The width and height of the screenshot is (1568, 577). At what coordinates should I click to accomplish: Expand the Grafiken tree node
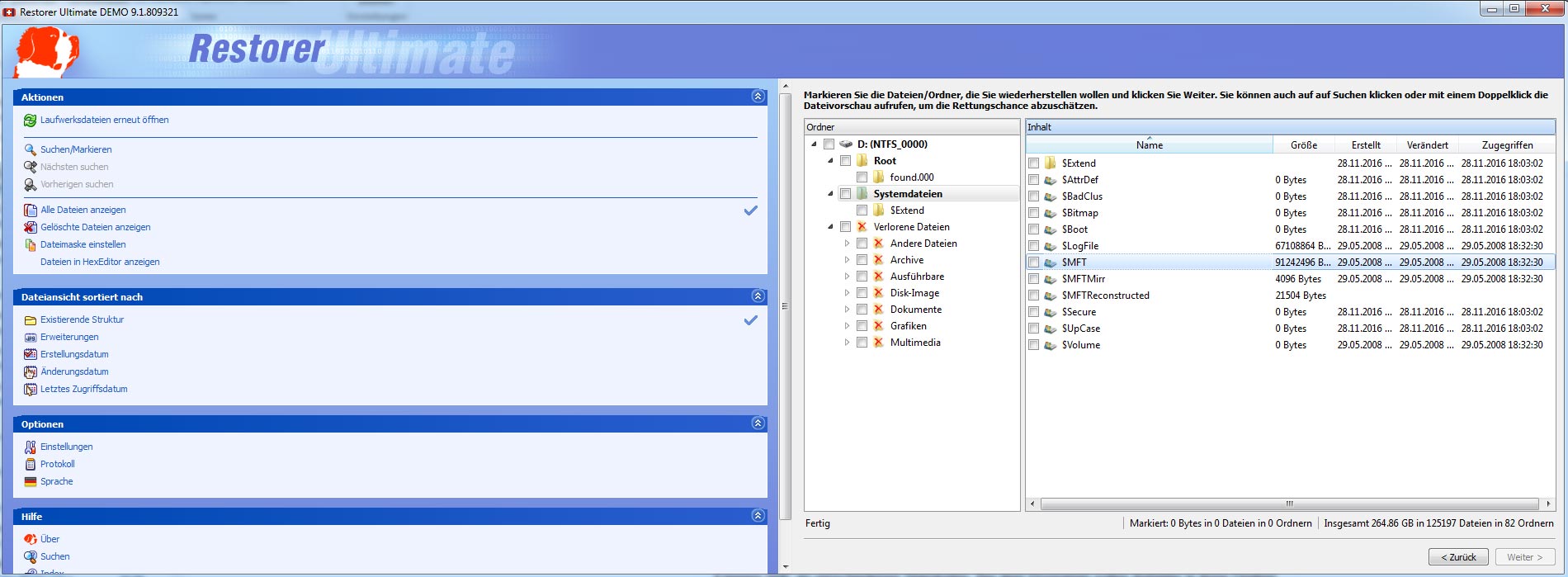coord(847,326)
